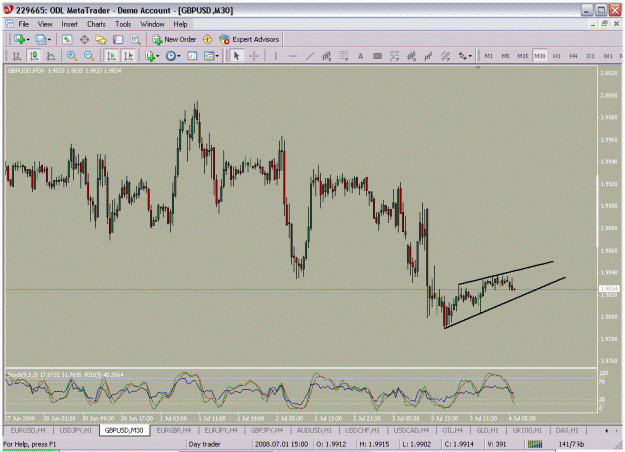Expand the Periods clock dropdown arrow

click(x=179, y=56)
